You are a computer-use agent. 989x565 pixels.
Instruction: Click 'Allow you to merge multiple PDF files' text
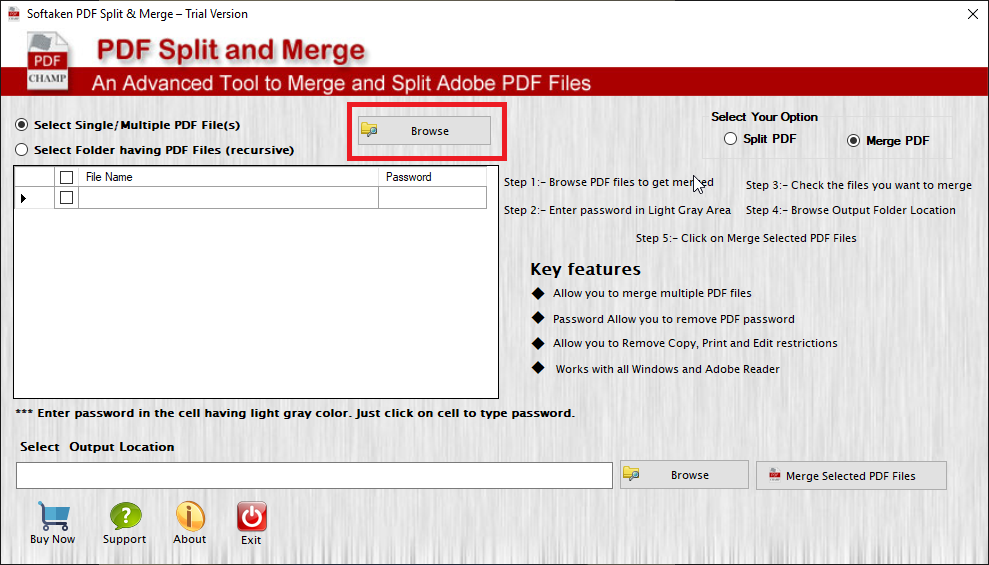(652, 293)
